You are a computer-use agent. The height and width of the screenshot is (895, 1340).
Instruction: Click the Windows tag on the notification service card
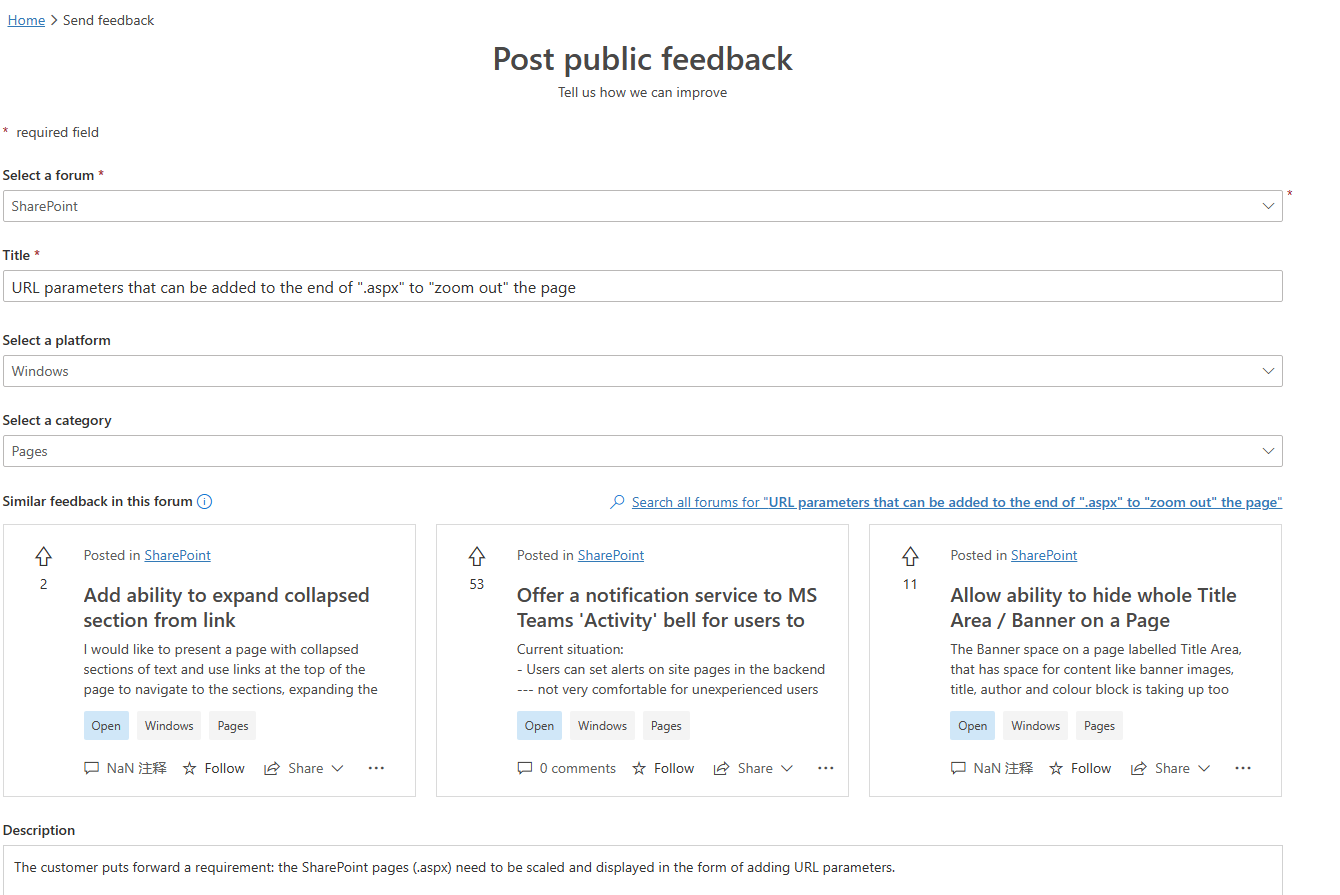(602, 726)
